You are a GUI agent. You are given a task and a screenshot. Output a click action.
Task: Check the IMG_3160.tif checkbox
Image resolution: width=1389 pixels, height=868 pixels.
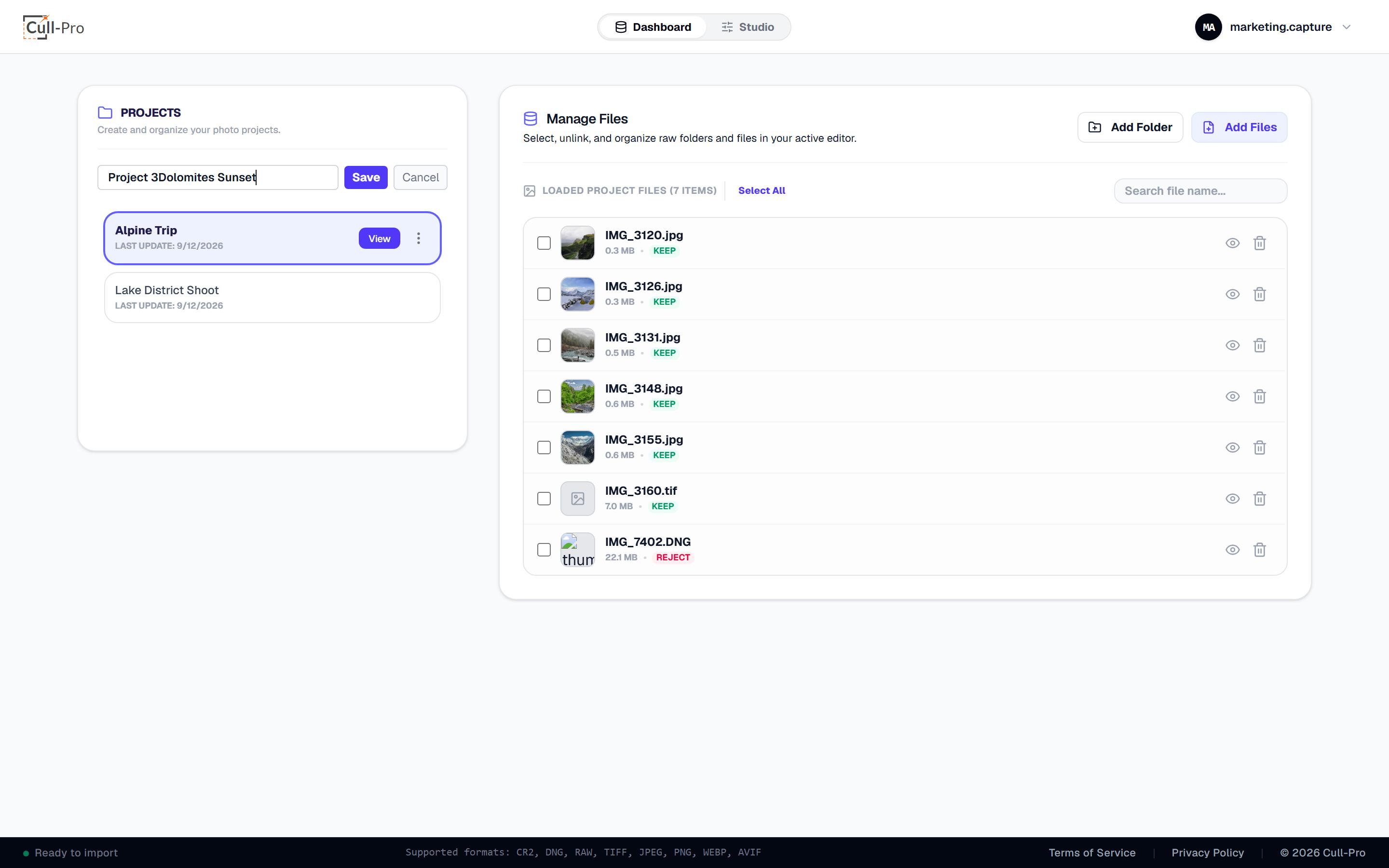(544, 498)
